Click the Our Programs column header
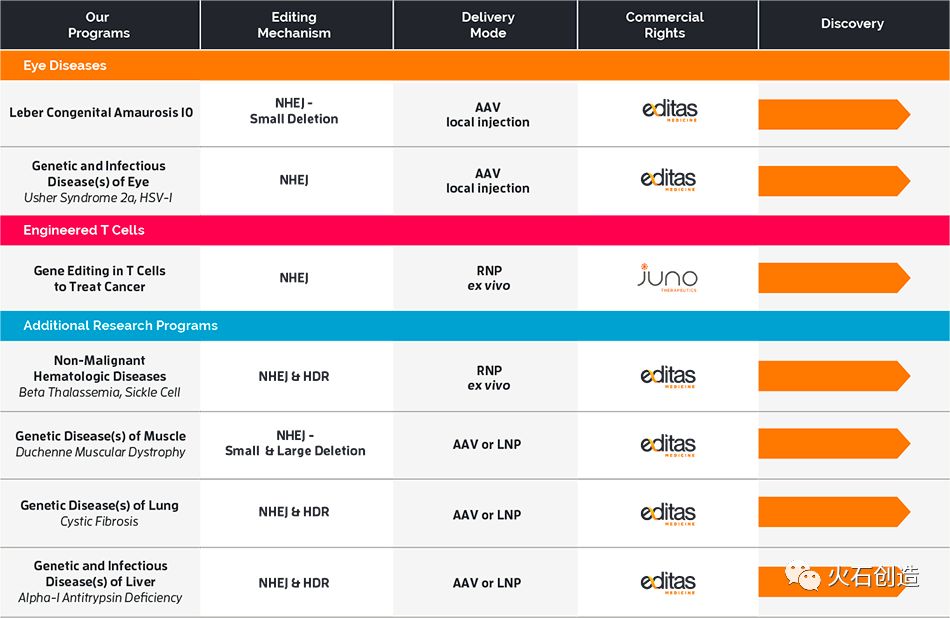 tap(99, 25)
